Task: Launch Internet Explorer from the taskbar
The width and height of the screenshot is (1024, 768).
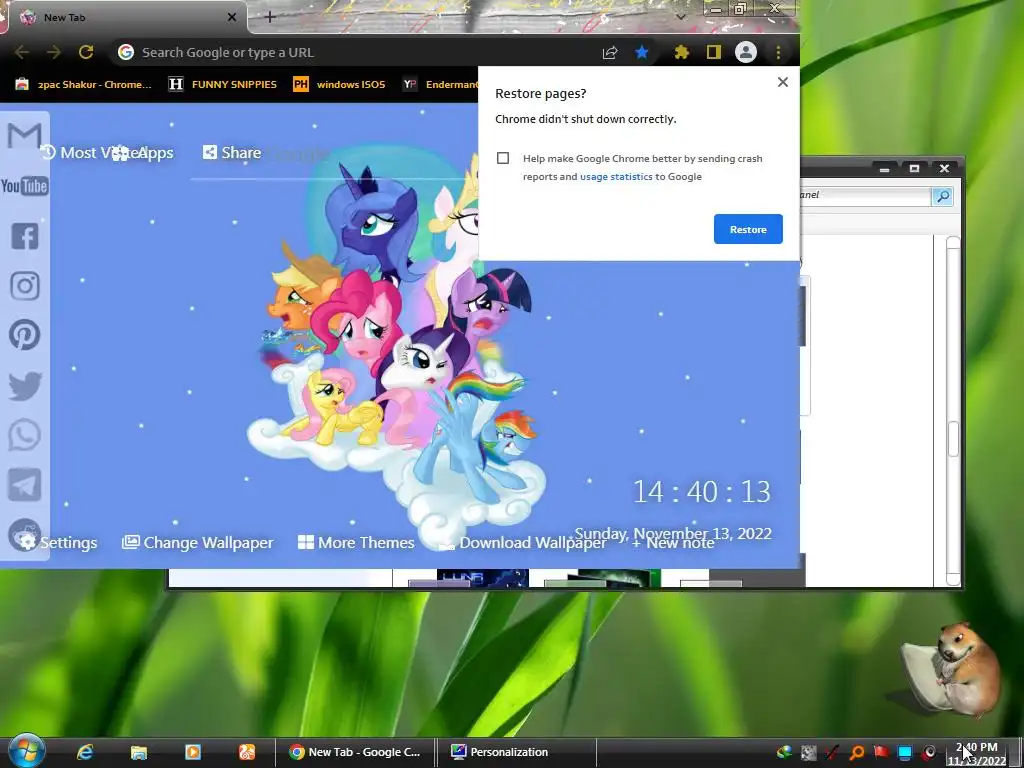Action: 85,752
